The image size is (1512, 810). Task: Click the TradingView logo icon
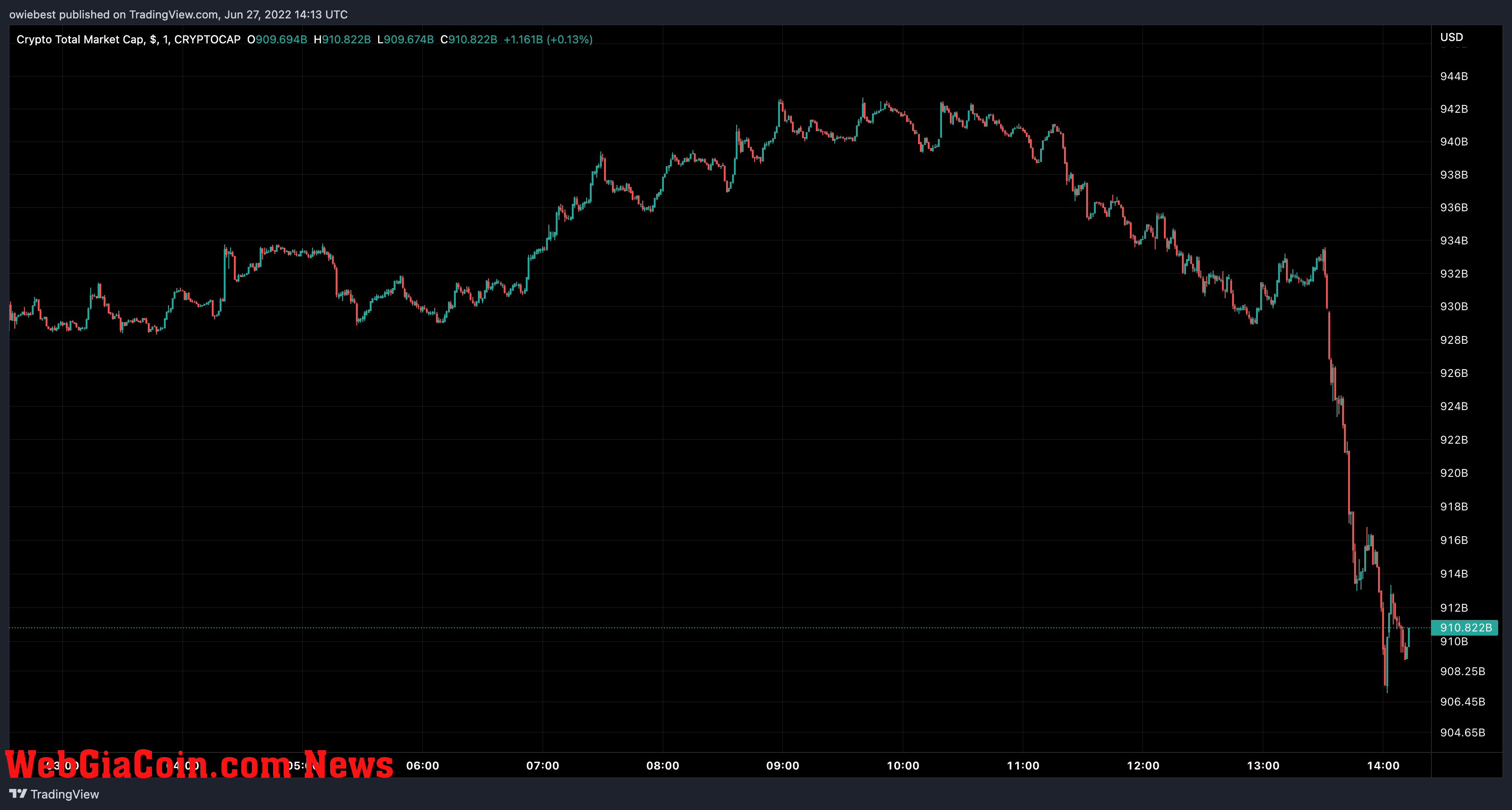18,793
